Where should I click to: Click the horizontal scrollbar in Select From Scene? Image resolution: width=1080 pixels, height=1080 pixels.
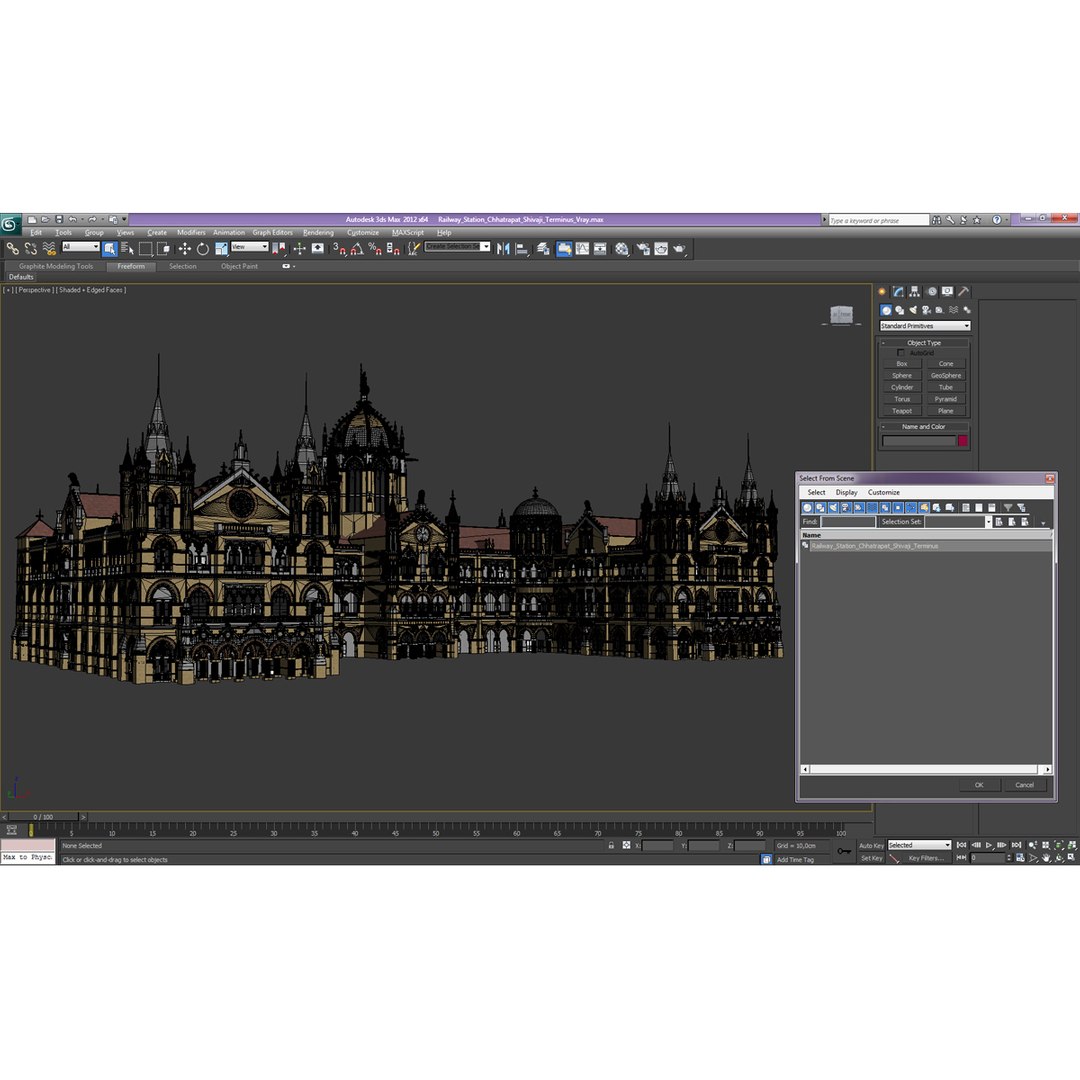click(924, 769)
